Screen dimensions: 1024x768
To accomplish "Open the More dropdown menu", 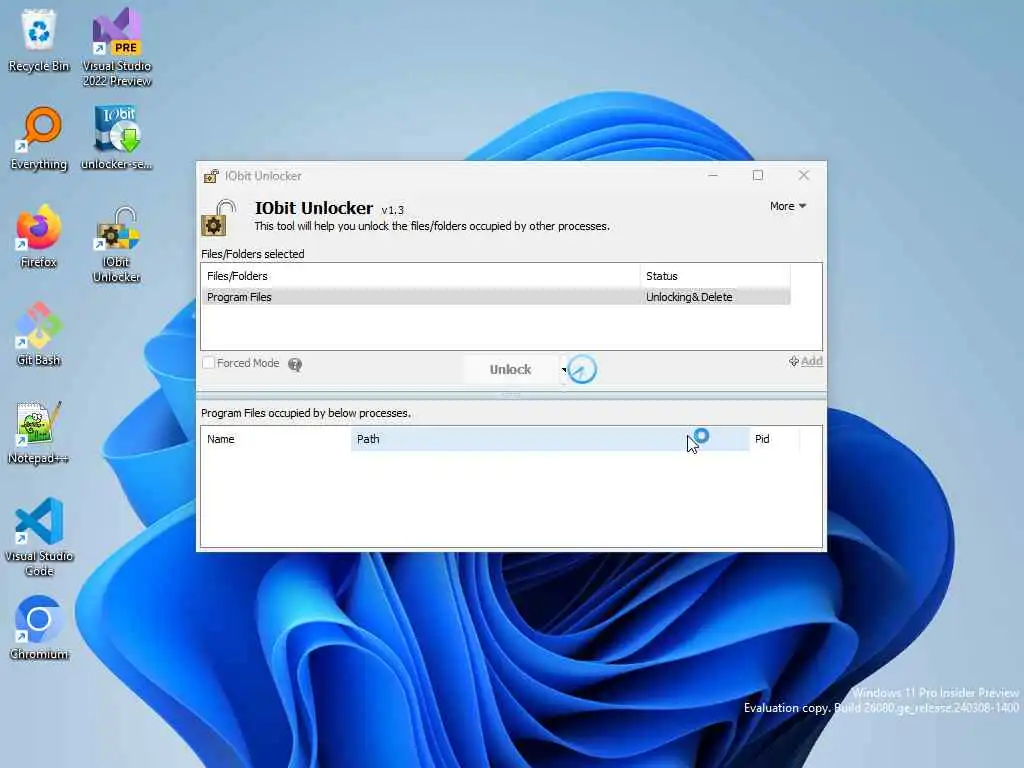I will click(x=788, y=206).
